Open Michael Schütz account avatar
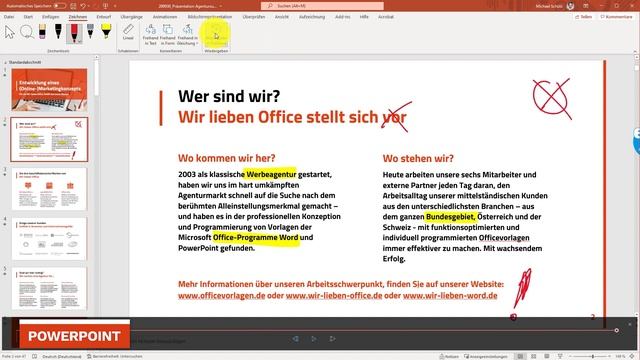Screen dimensions: 640x360 click(570, 6)
